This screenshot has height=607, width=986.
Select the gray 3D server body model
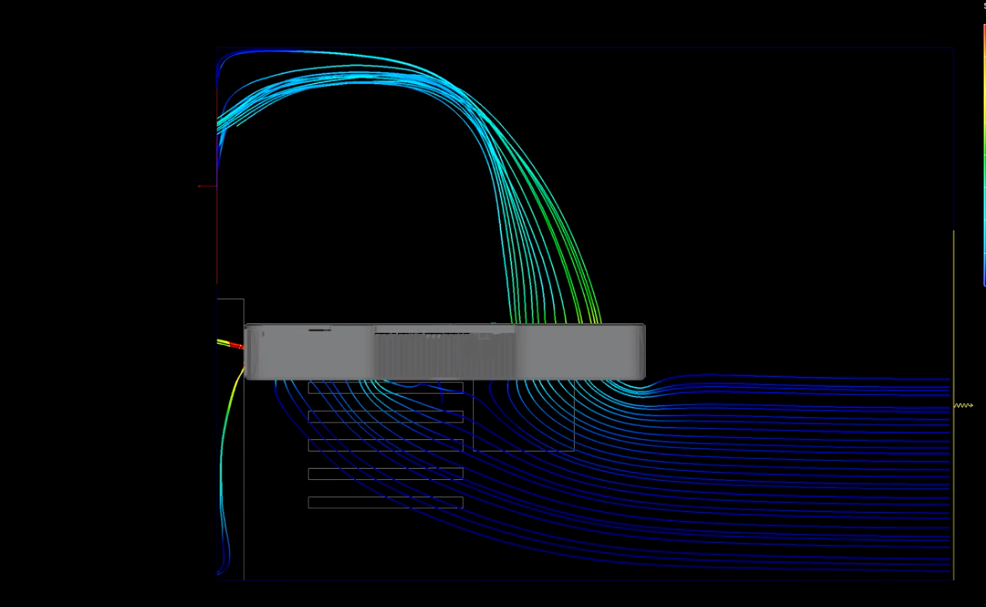[445, 352]
